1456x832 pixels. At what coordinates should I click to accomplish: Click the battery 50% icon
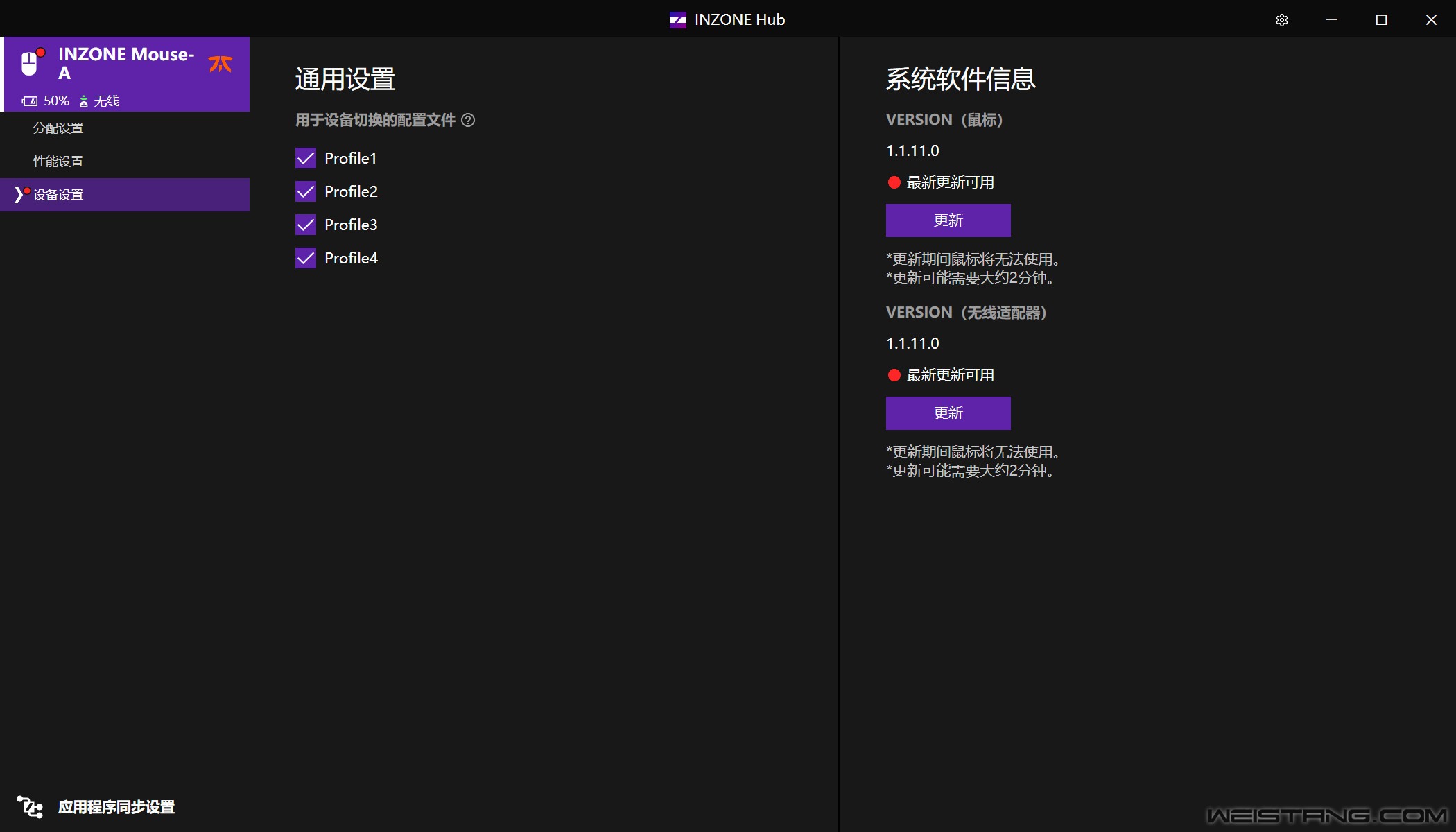pos(29,101)
